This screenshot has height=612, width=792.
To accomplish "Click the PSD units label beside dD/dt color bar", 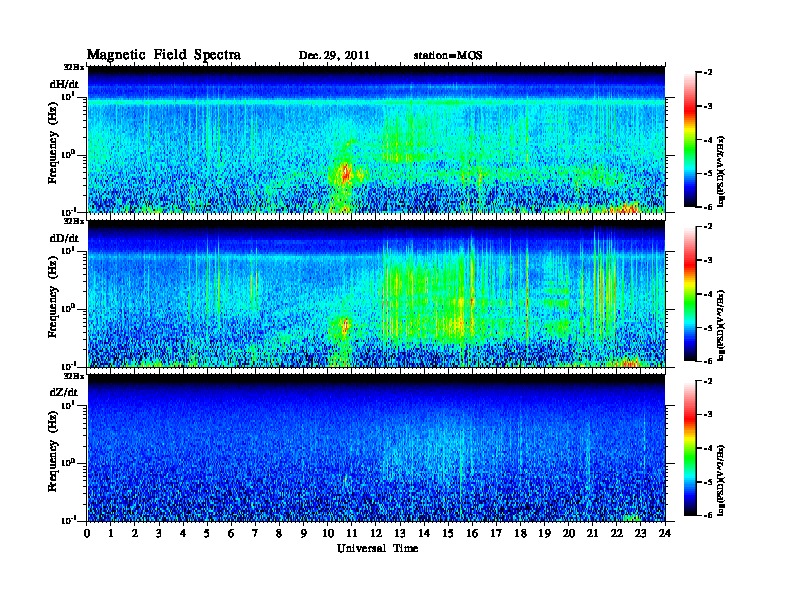I will pyautogui.click(x=722, y=325).
